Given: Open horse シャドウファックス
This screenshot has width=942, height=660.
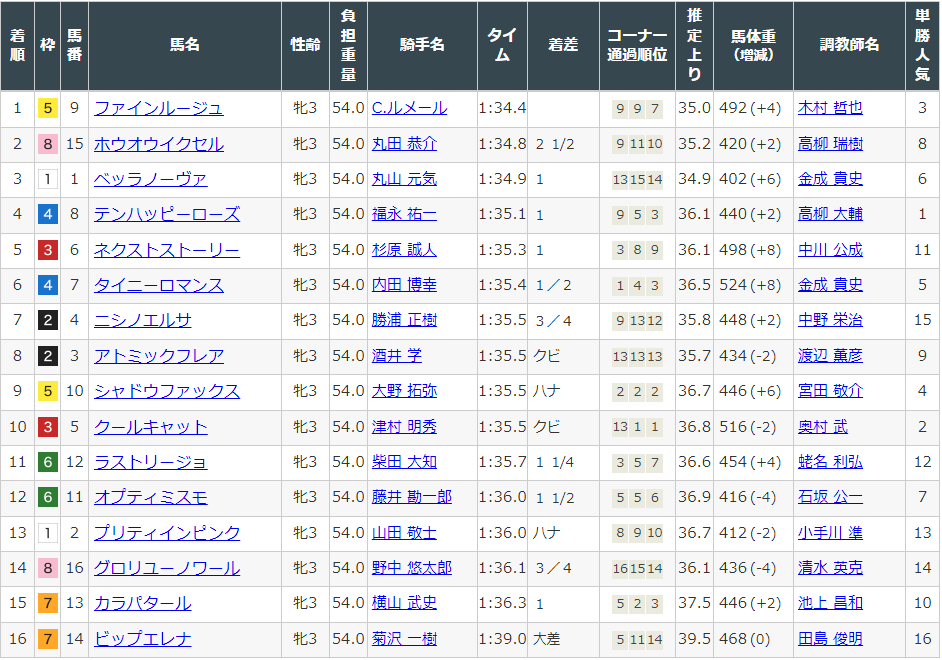Looking at the screenshot, I should click(167, 391).
